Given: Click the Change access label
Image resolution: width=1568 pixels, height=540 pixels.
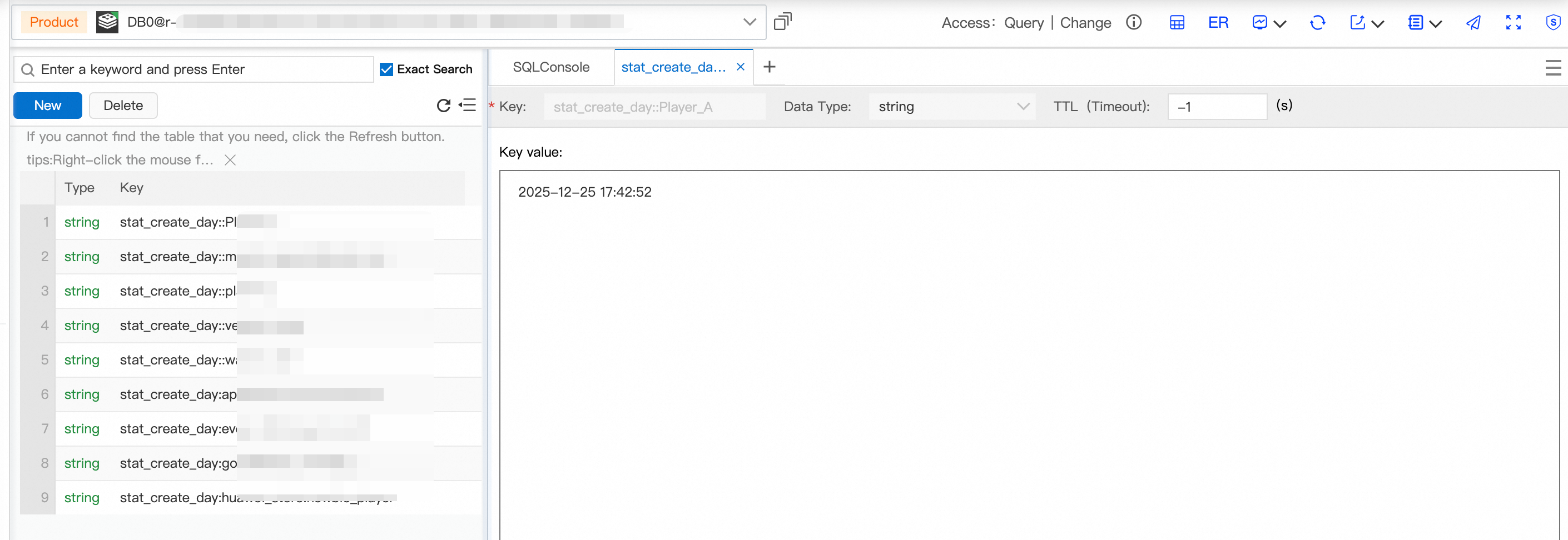Looking at the screenshot, I should pos(1085,23).
